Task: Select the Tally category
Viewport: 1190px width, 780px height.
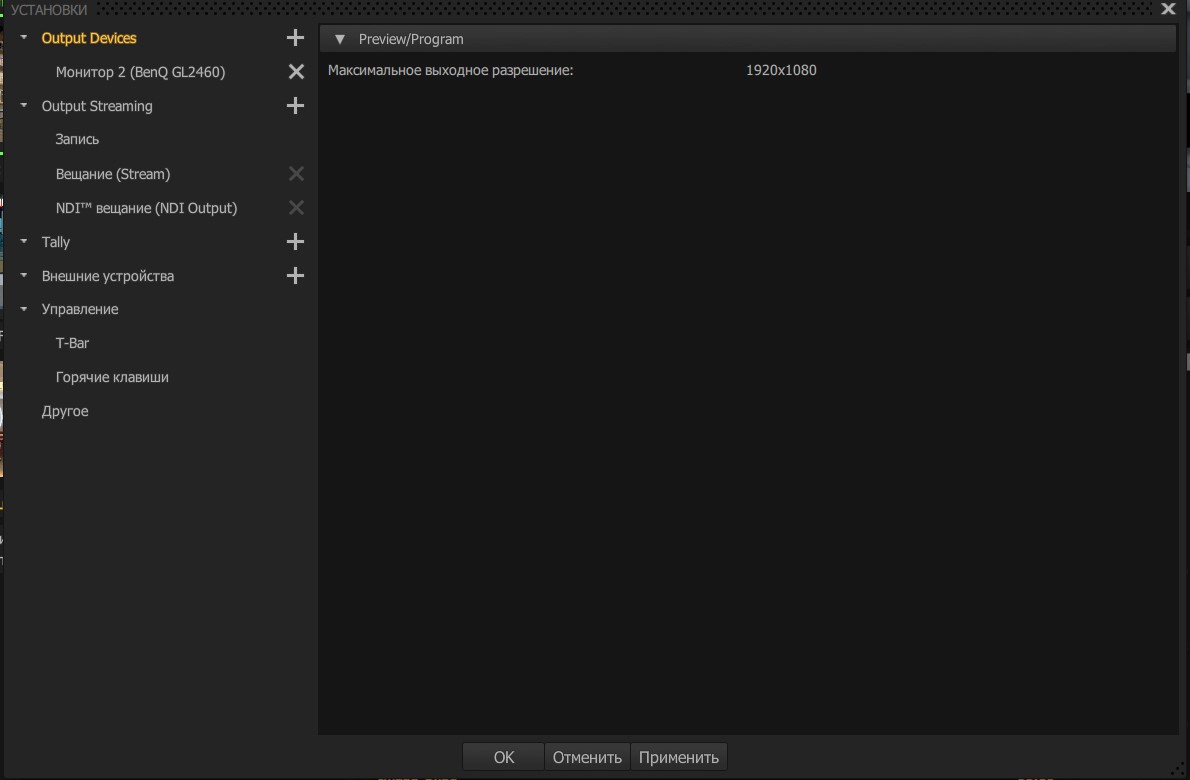Action: [x=55, y=242]
